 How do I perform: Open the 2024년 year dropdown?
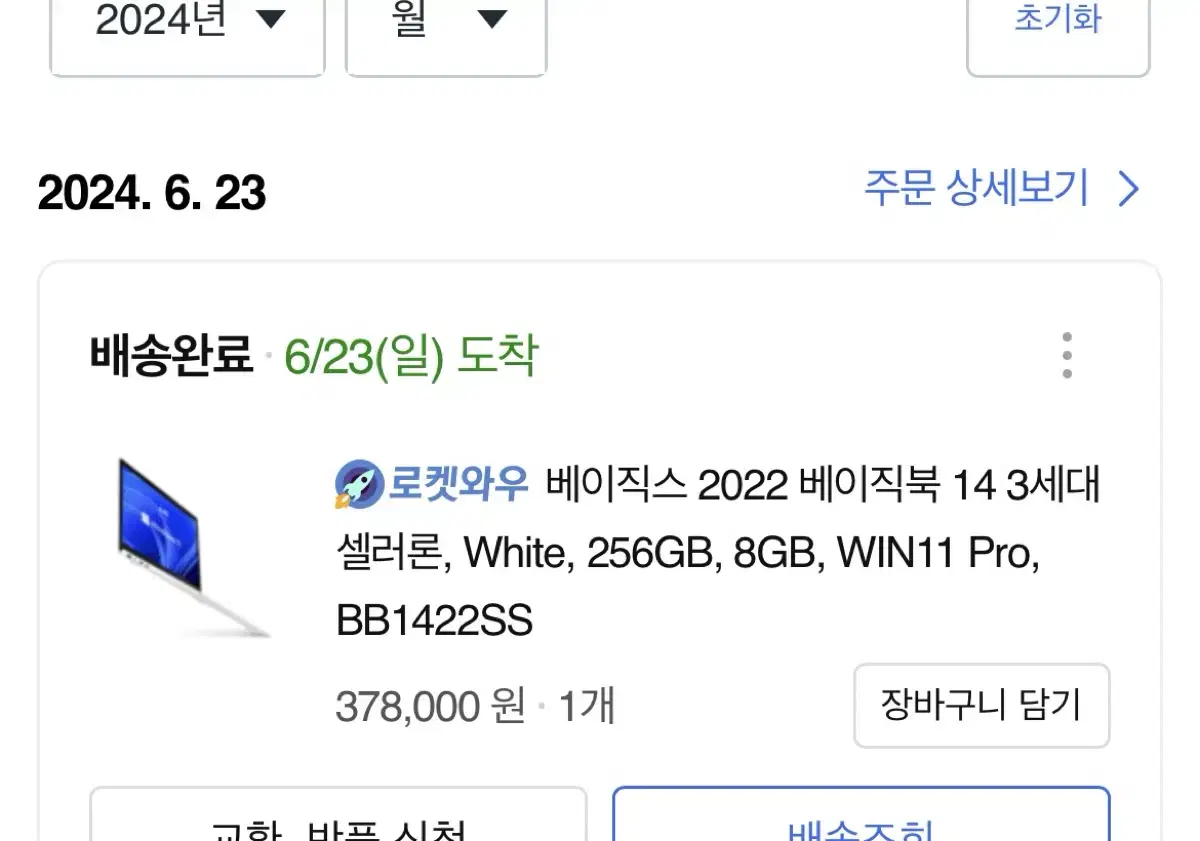click(188, 30)
